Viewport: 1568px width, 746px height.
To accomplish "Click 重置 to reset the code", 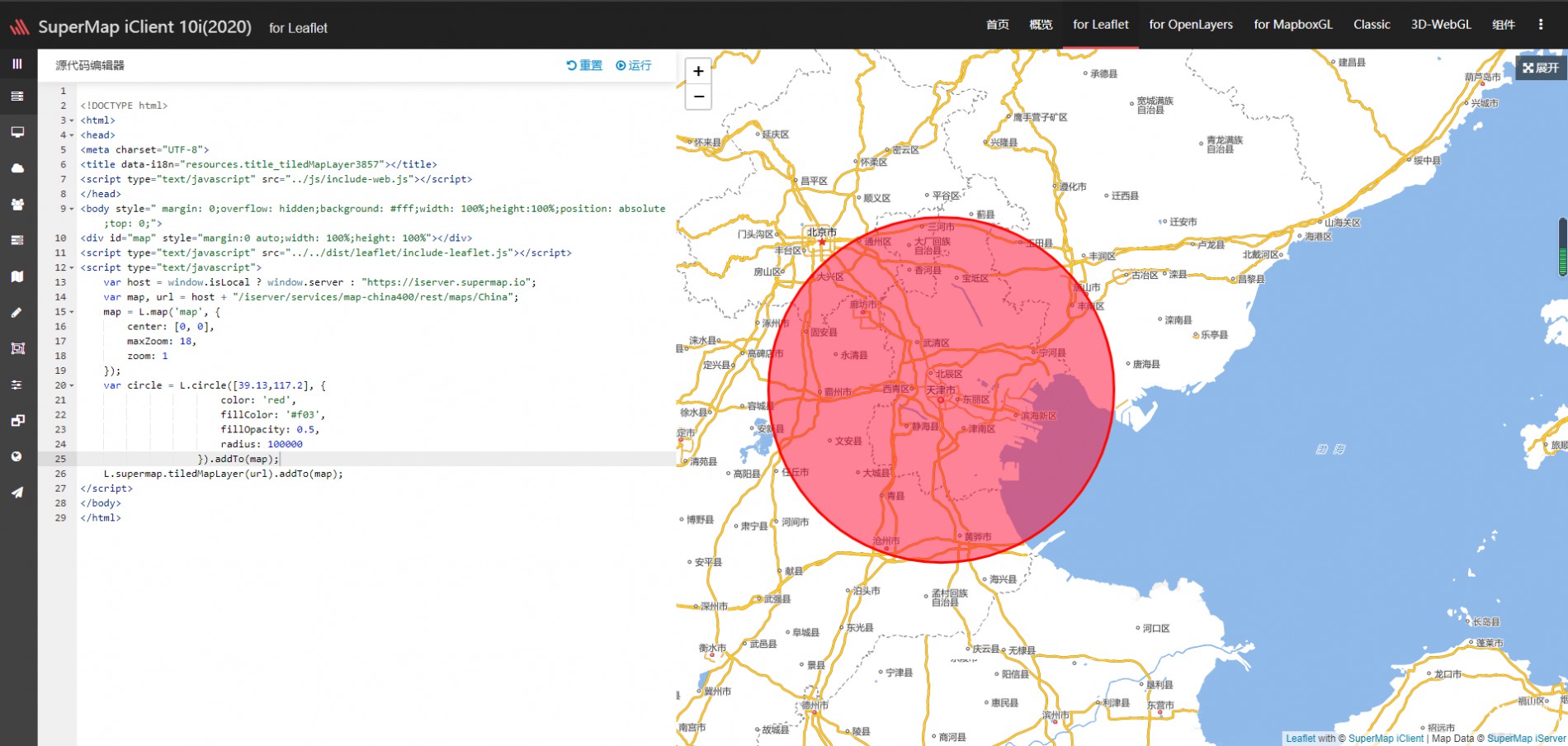I will [584, 65].
